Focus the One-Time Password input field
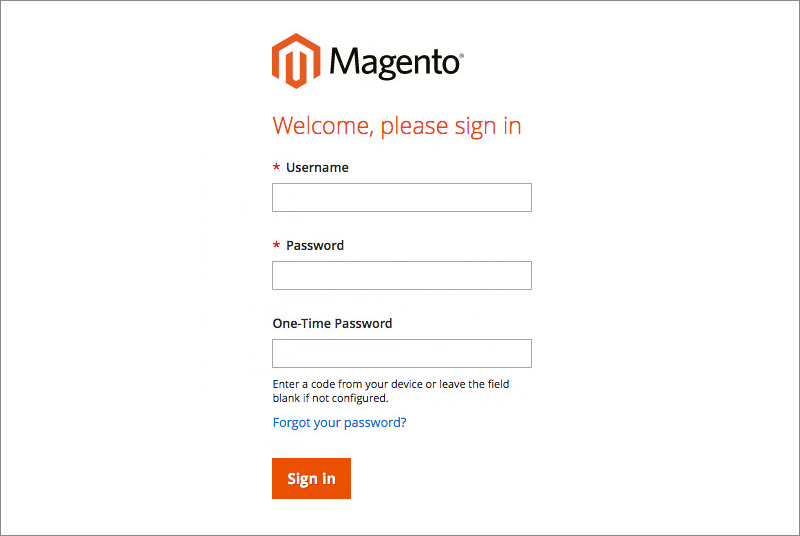Screen dimensions: 800x536 401,353
